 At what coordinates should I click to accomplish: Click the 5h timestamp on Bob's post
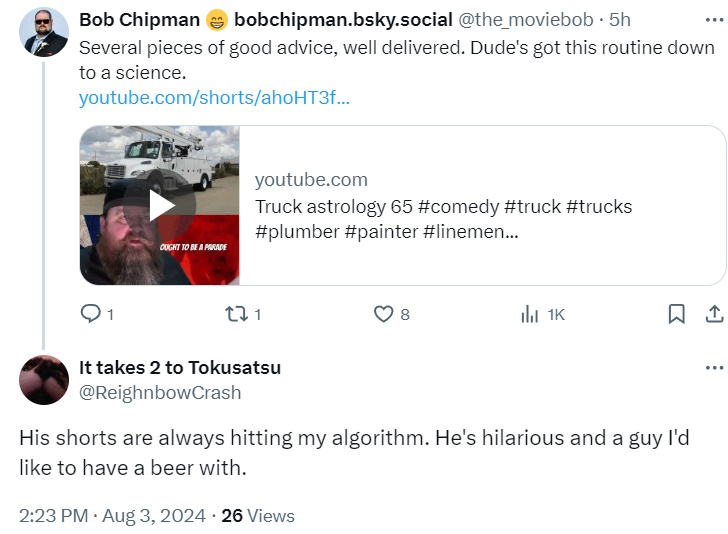(x=620, y=20)
